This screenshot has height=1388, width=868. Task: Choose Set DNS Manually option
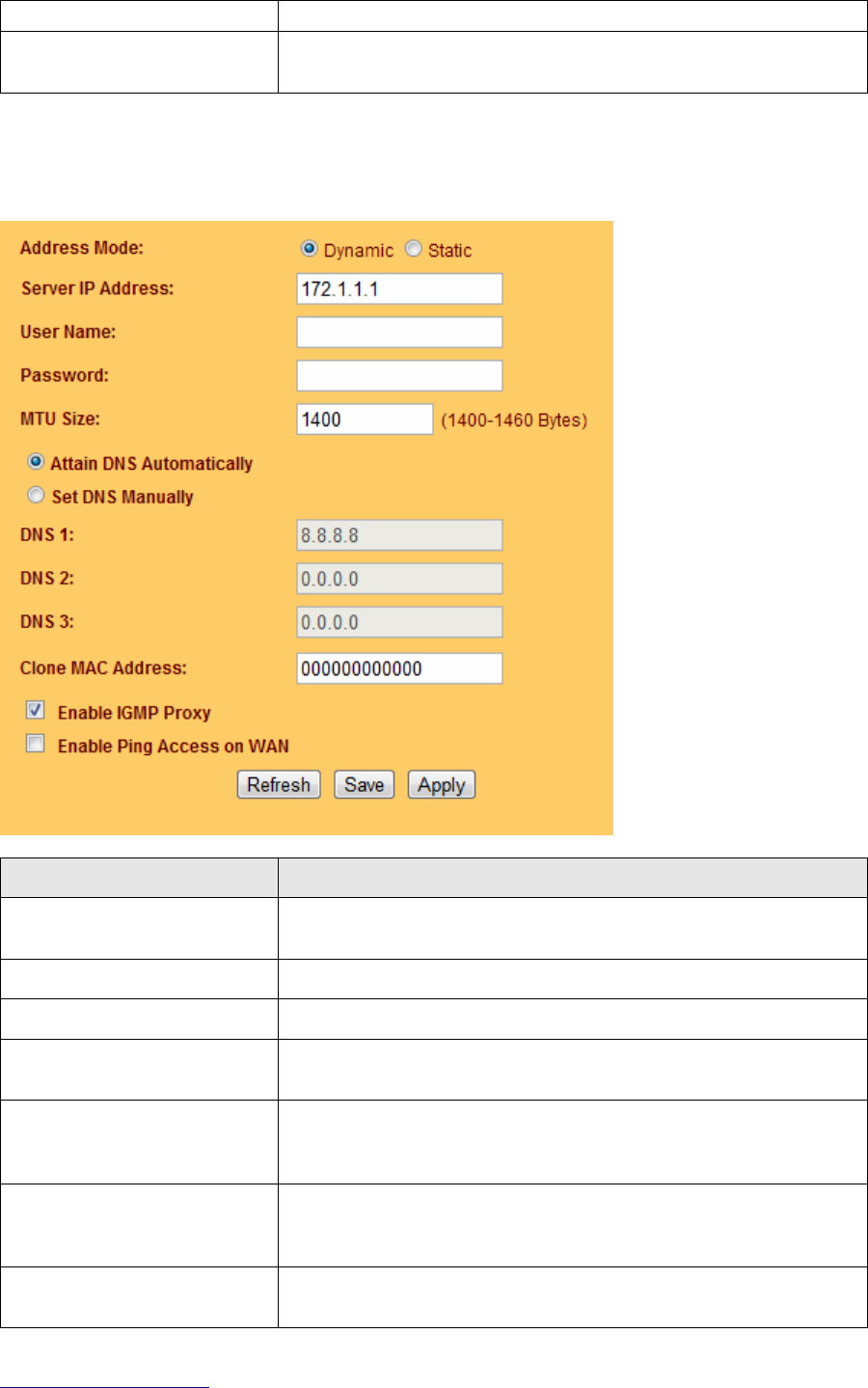pyautogui.click(x=36, y=496)
